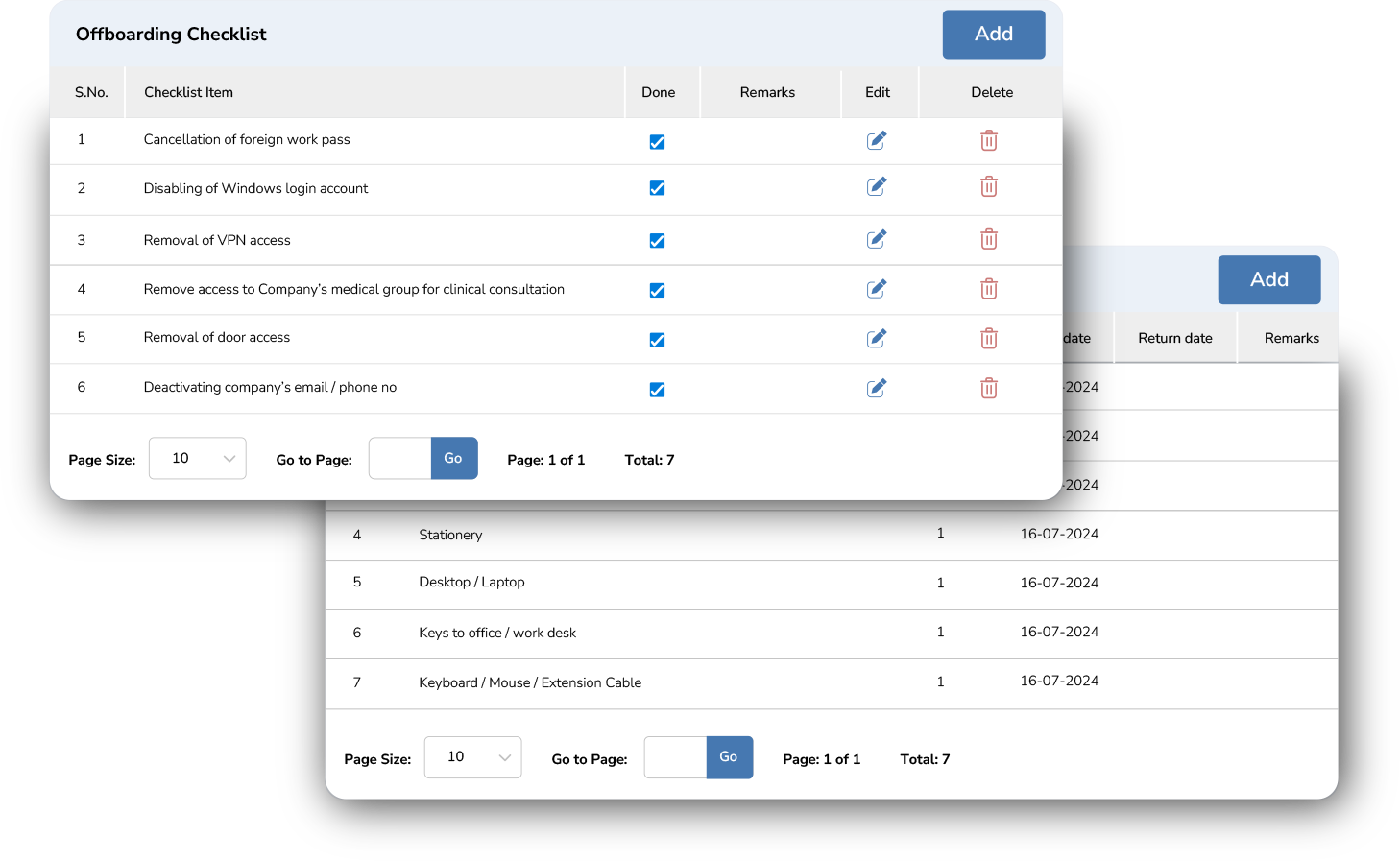Edit the Disabling of Windows login account row
Image resolution: width=1400 pixels, height=861 pixels.
coord(876,187)
